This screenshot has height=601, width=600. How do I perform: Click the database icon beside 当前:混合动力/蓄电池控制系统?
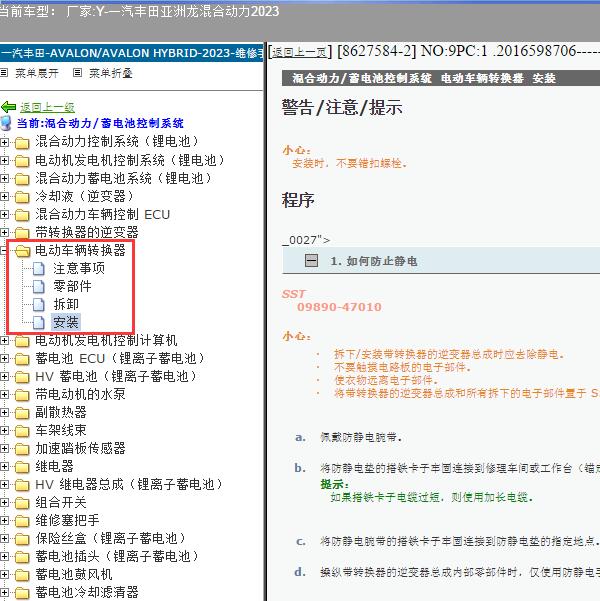click(x=6, y=123)
